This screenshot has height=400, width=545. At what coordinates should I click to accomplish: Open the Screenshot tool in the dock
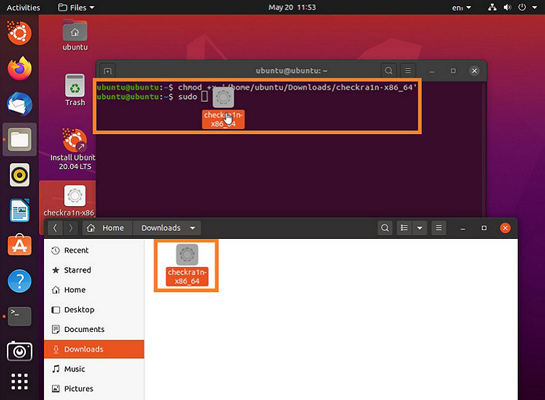(20, 351)
